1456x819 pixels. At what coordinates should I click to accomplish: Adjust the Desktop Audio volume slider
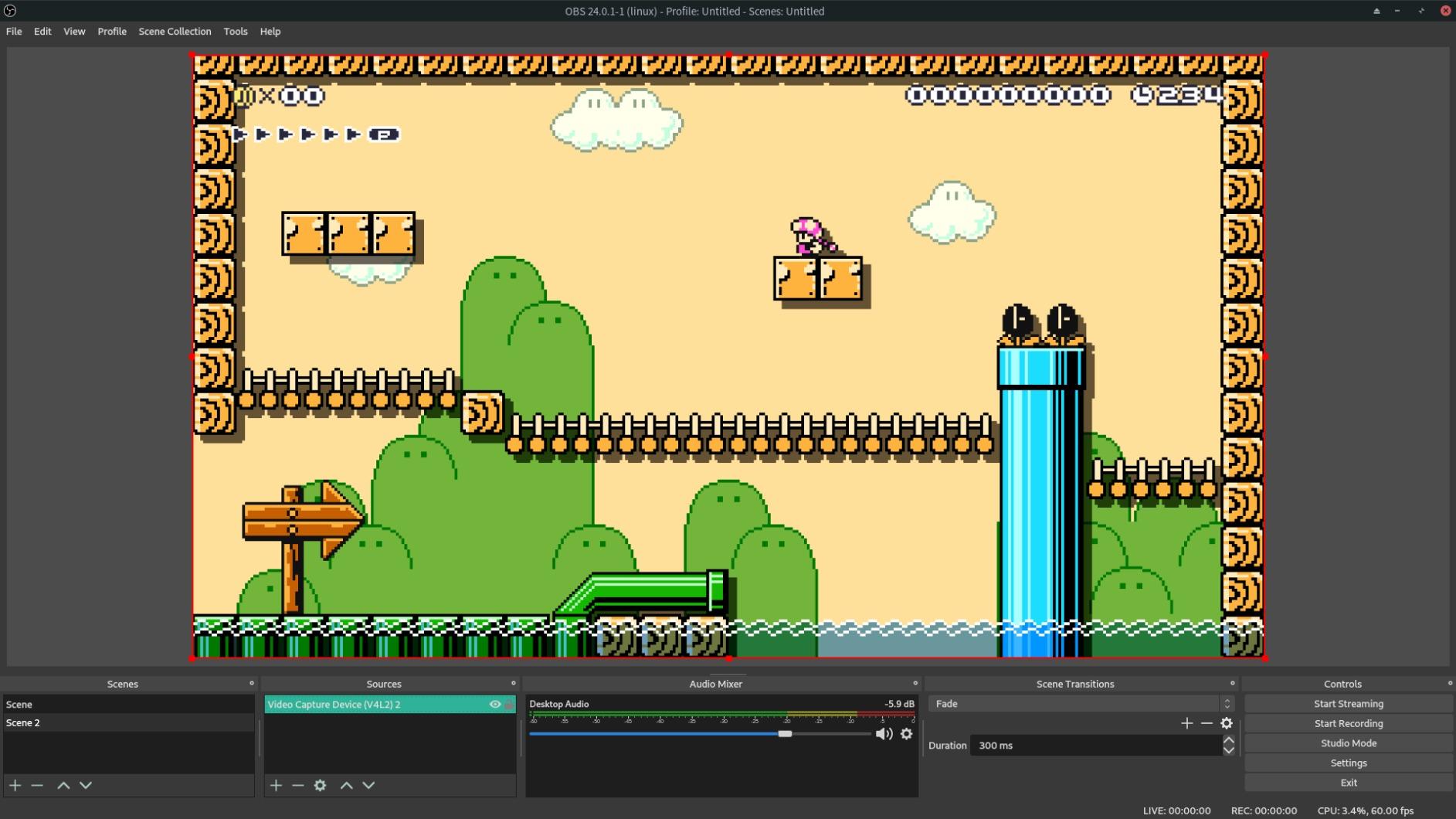785,734
